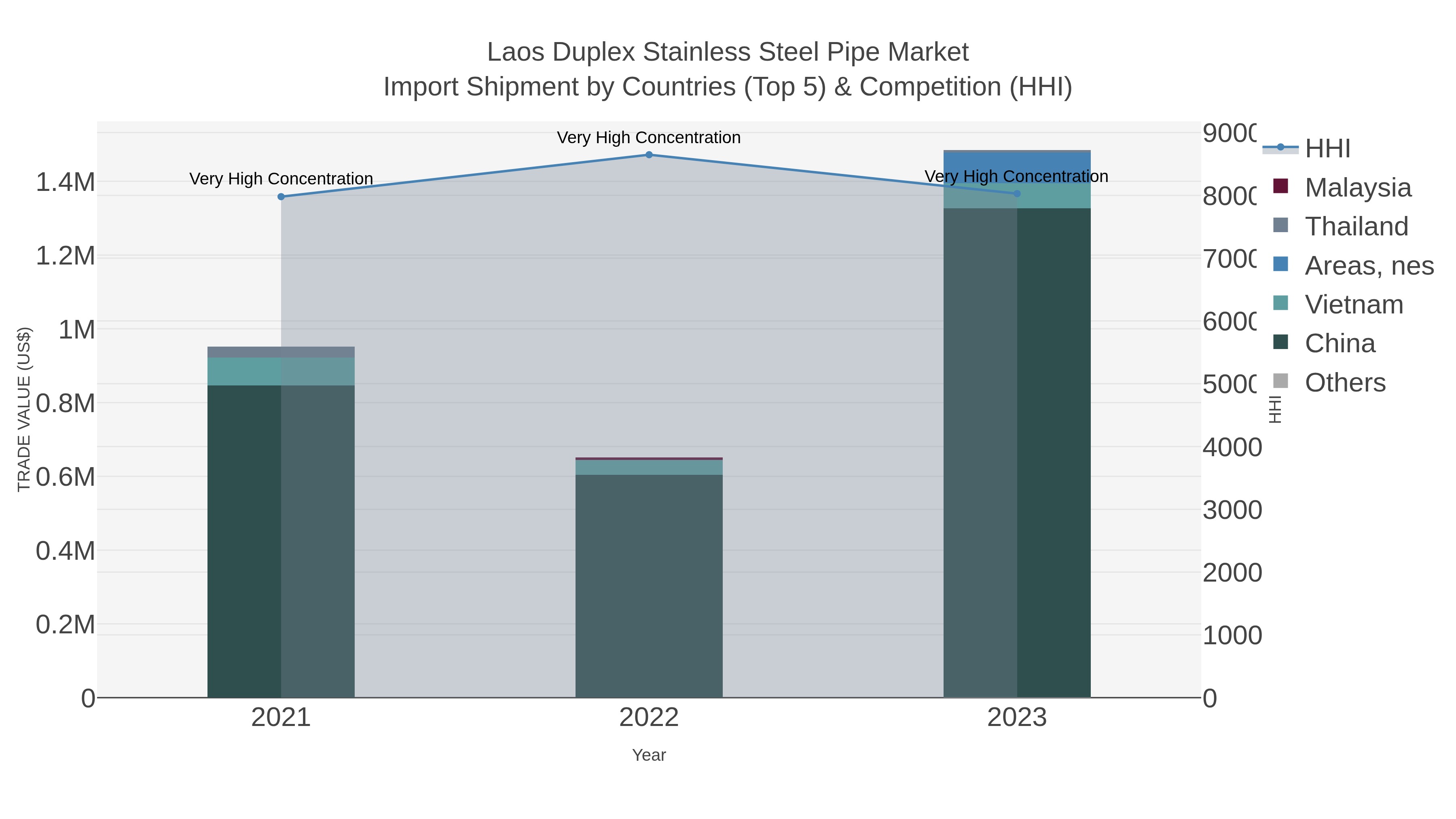Select the 2022 HHI data point
The height and width of the screenshot is (819, 1456).
pyautogui.click(x=649, y=155)
